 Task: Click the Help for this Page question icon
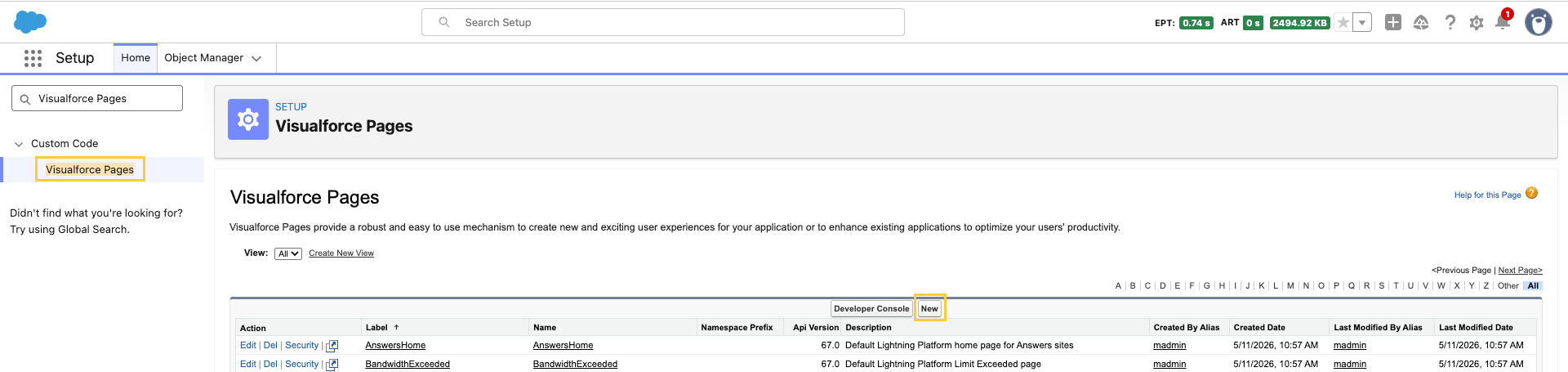(x=1531, y=193)
